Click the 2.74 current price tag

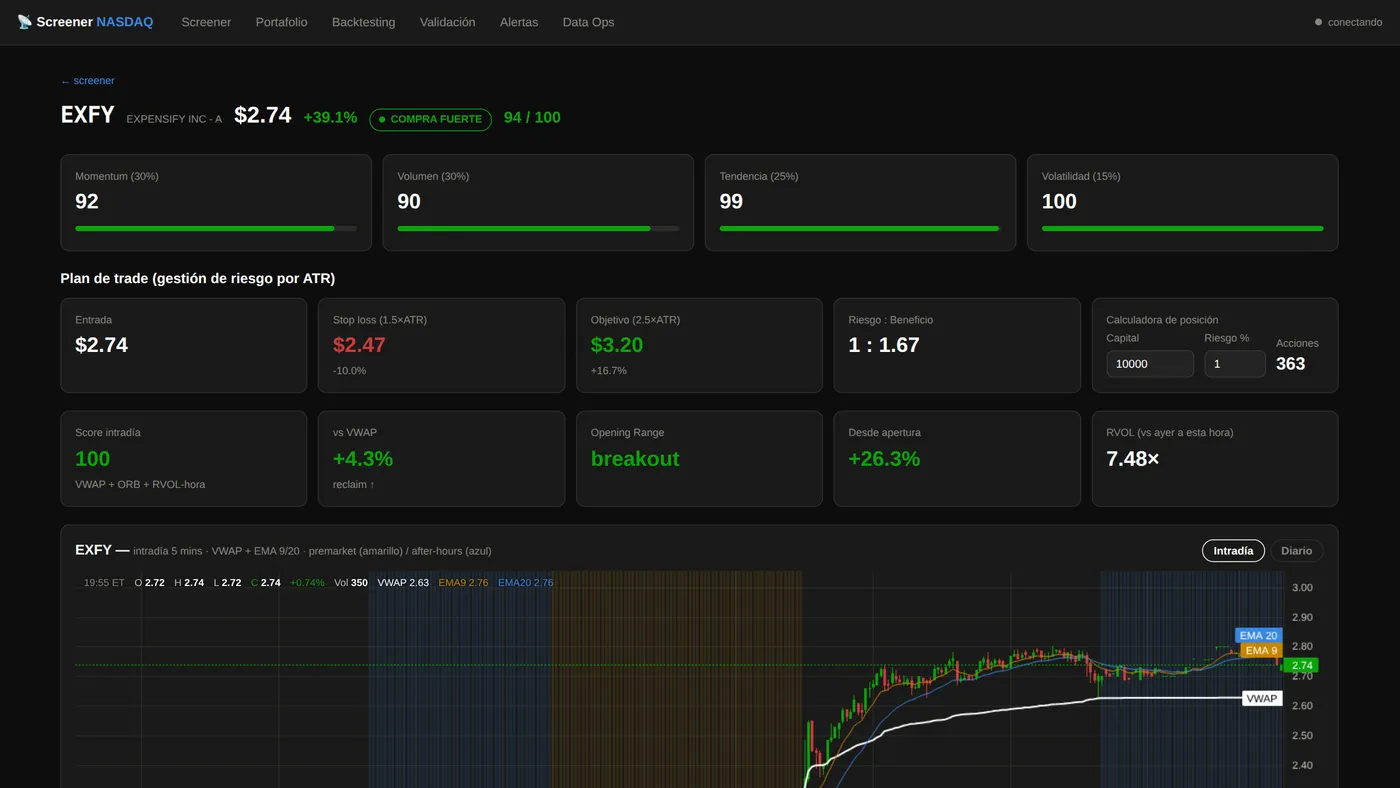[x=1302, y=665]
